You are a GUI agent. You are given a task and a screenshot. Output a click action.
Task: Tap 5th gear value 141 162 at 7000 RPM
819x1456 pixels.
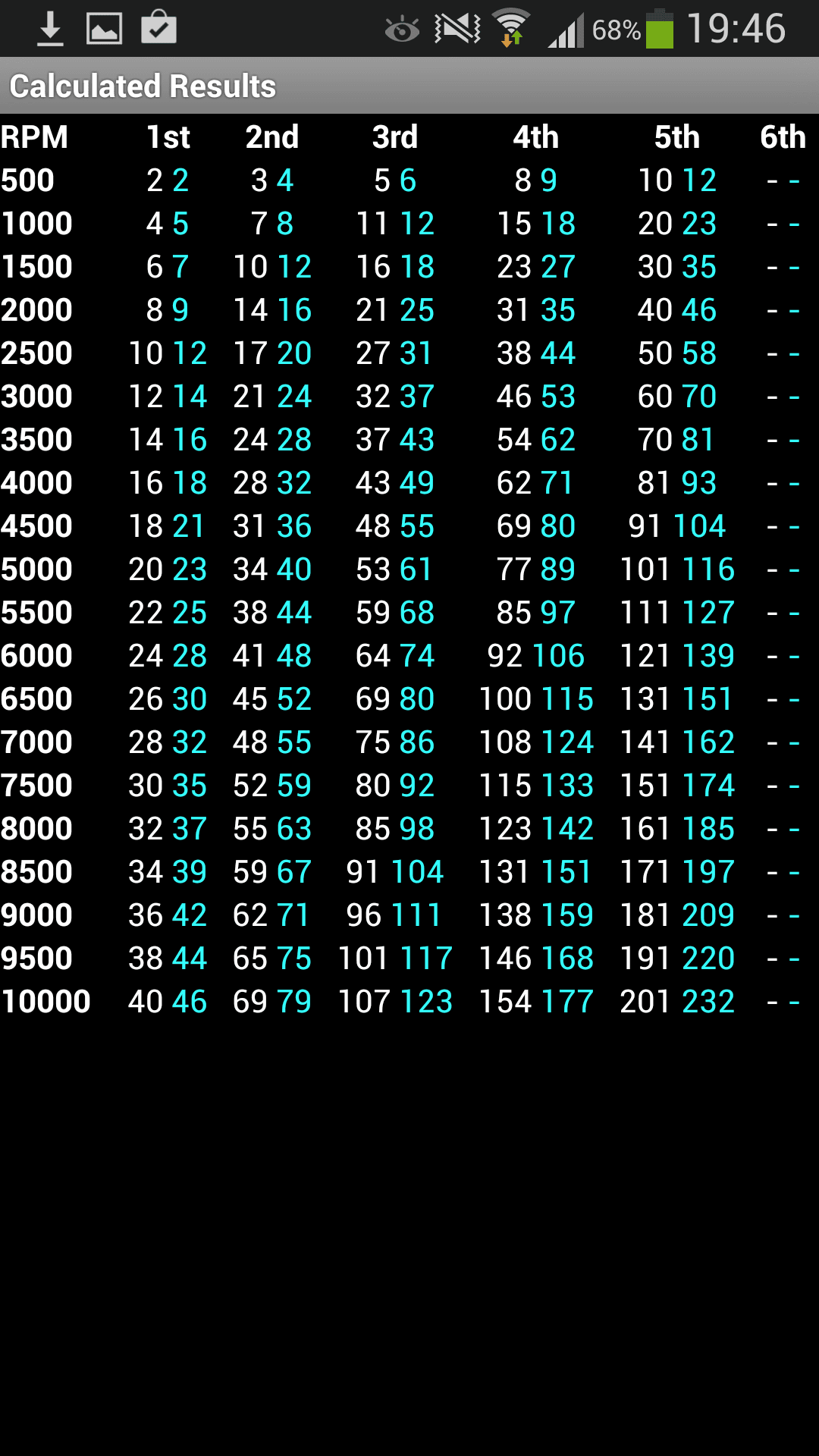[677, 742]
